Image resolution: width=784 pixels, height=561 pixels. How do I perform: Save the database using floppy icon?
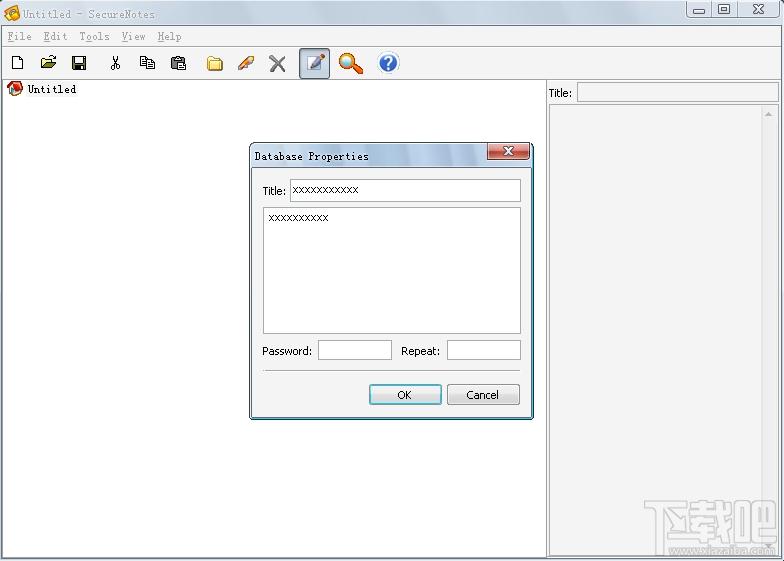(79, 63)
